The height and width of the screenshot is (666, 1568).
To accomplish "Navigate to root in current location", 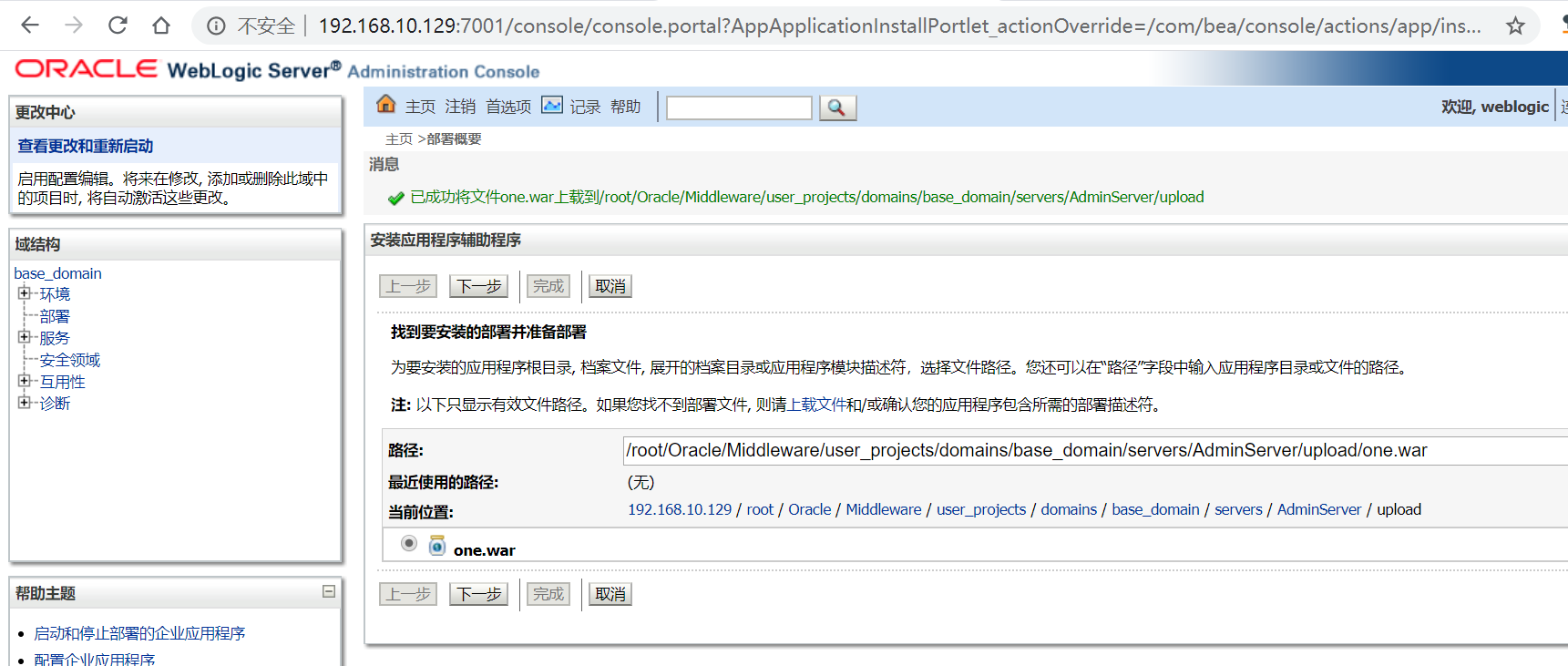I will (x=760, y=509).
